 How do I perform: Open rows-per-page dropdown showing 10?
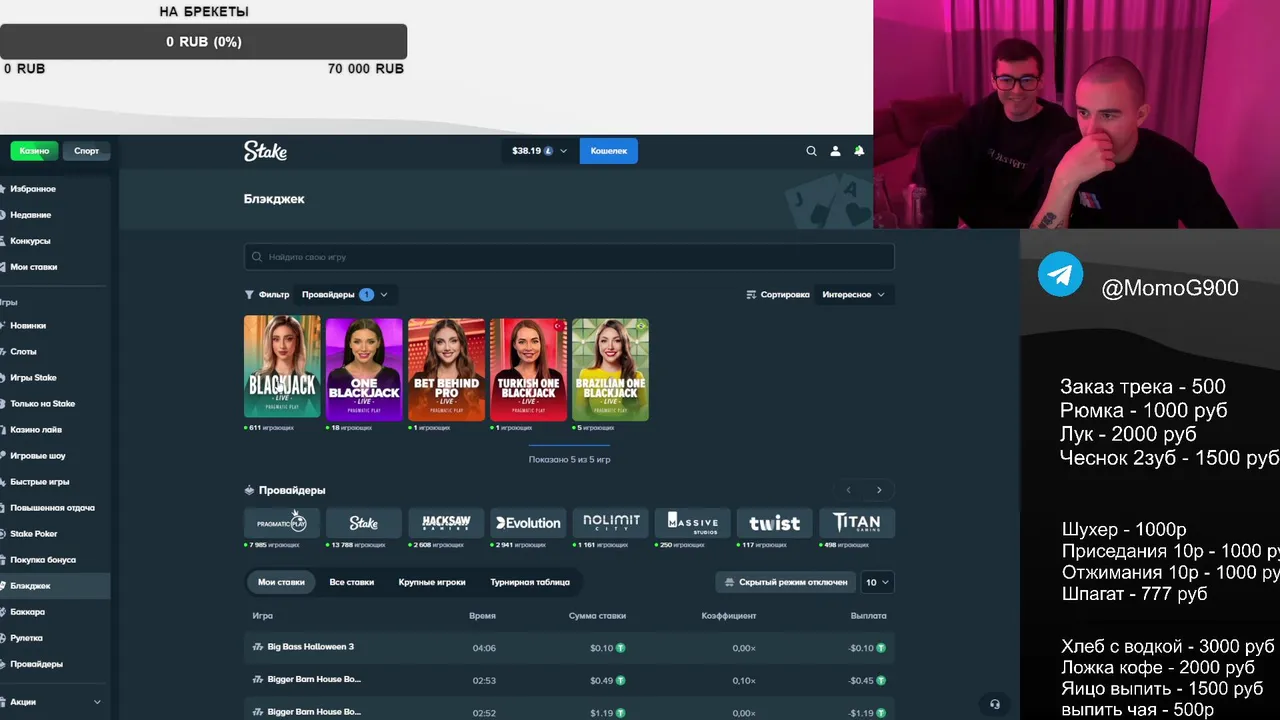pyautogui.click(x=877, y=582)
